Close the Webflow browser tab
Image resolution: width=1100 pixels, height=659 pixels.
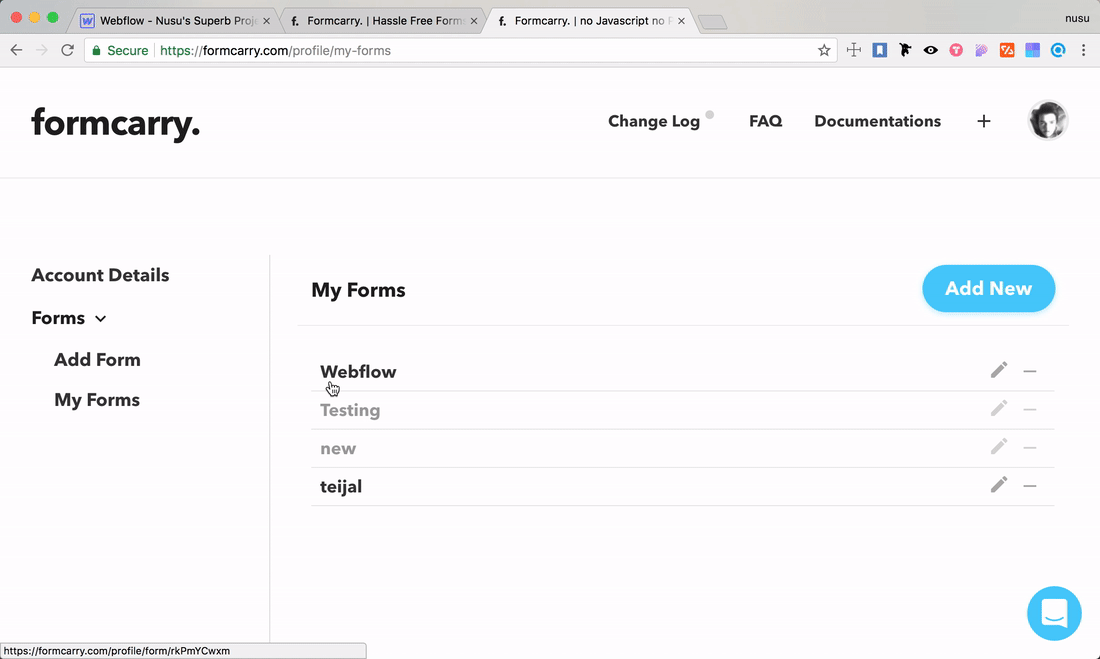pyautogui.click(x=266, y=21)
